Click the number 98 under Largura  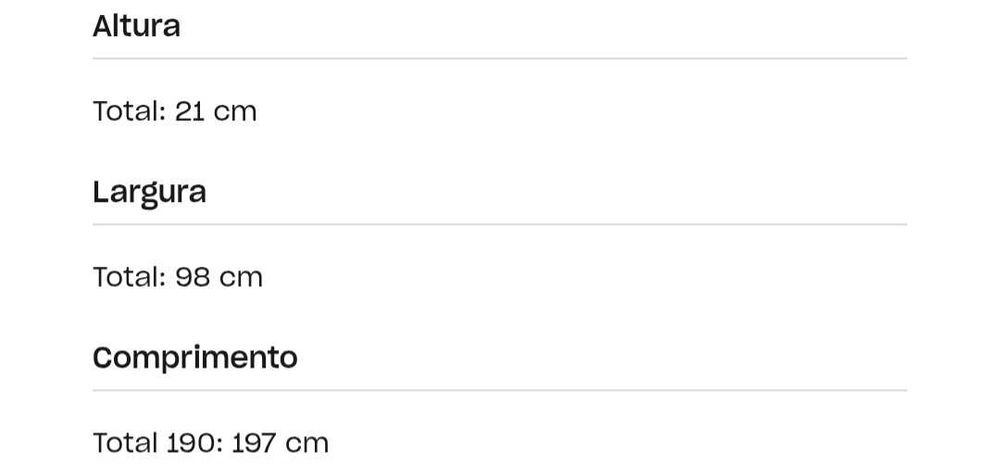tap(192, 277)
